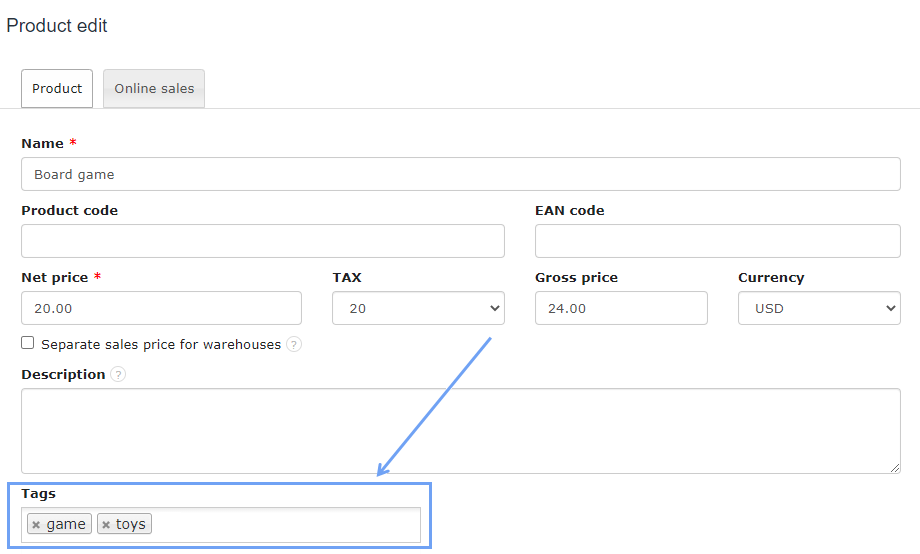Click the 'Separate sales price for warehouses' label
Screen dimensions: 920x554
point(161,344)
